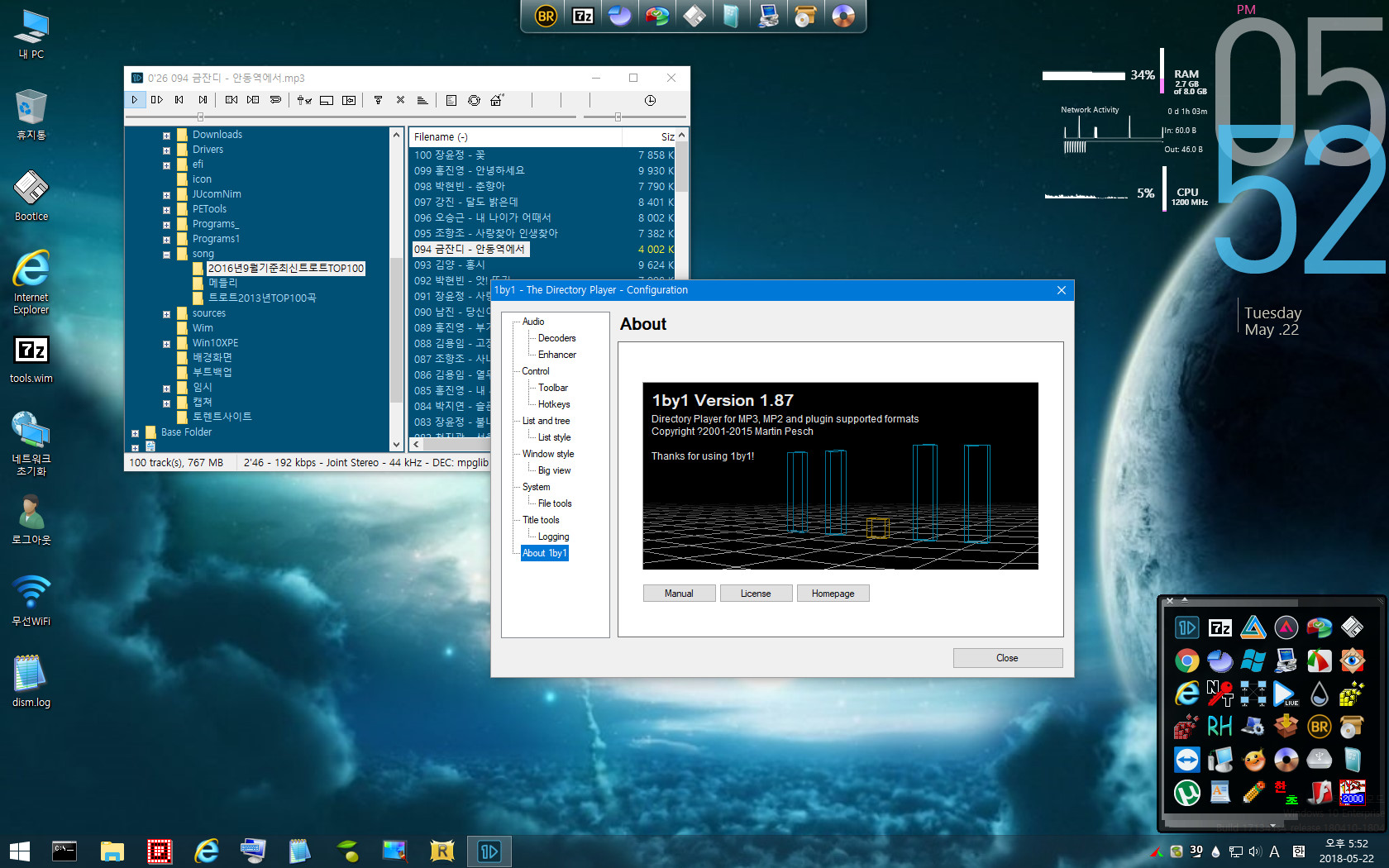This screenshot has height=868, width=1389.
Task: Launch TeamViewer from launcher panel
Action: tap(1187, 760)
